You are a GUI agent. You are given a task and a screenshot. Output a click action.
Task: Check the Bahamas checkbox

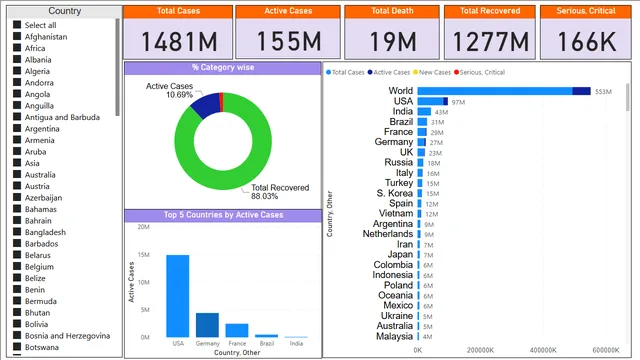tap(17, 209)
